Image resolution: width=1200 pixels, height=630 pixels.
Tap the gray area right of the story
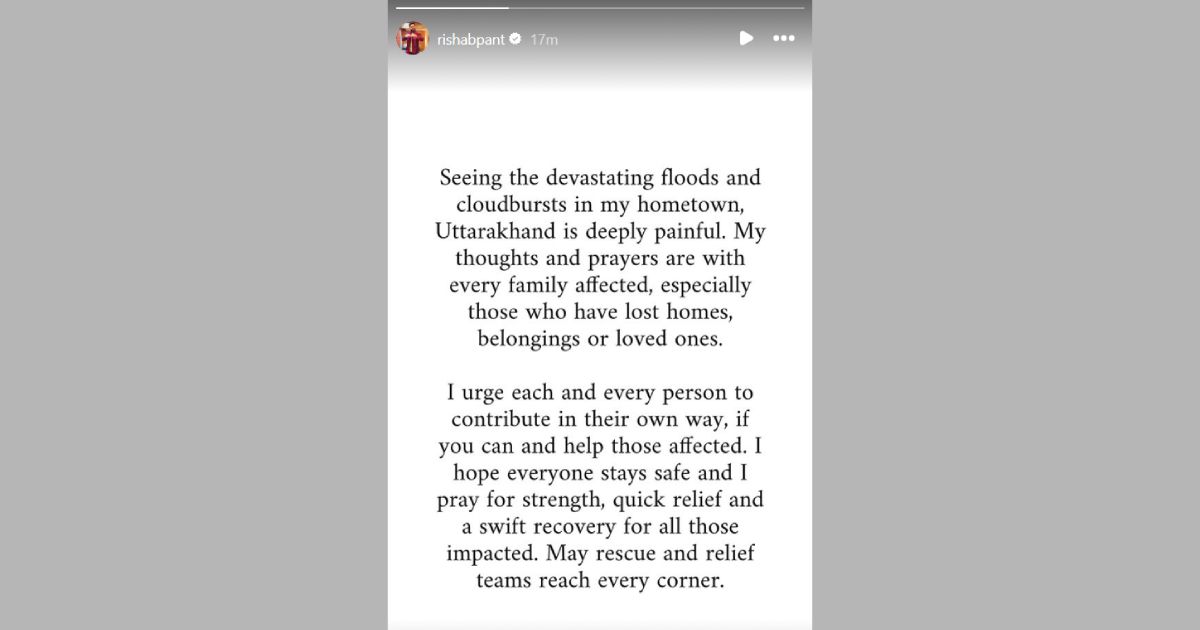point(1006,315)
